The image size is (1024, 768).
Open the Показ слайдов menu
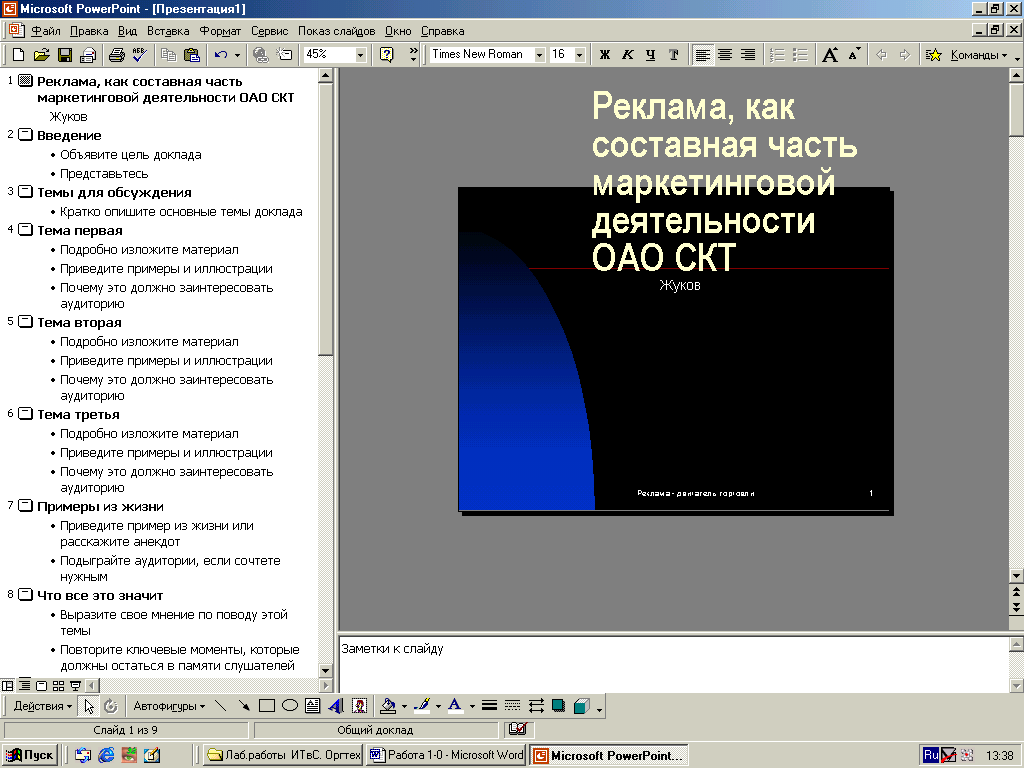336,31
